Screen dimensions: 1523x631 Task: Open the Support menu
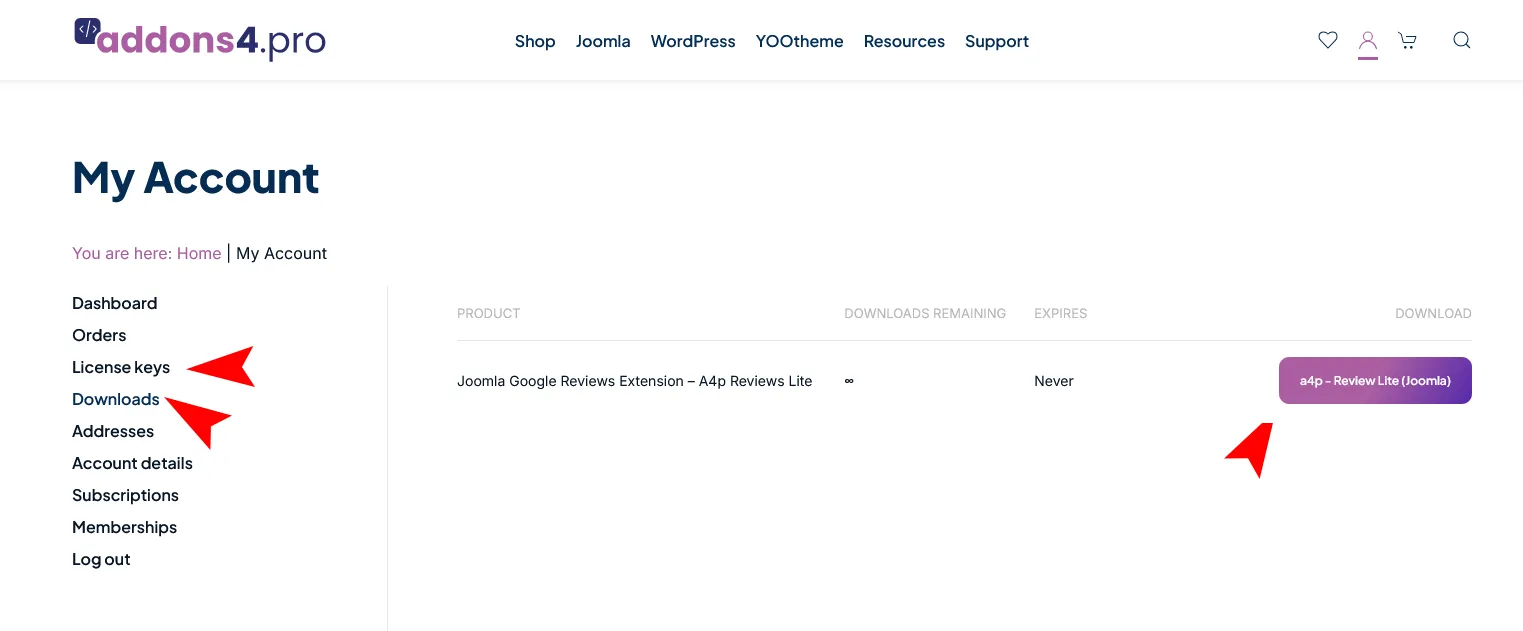click(x=997, y=41)
